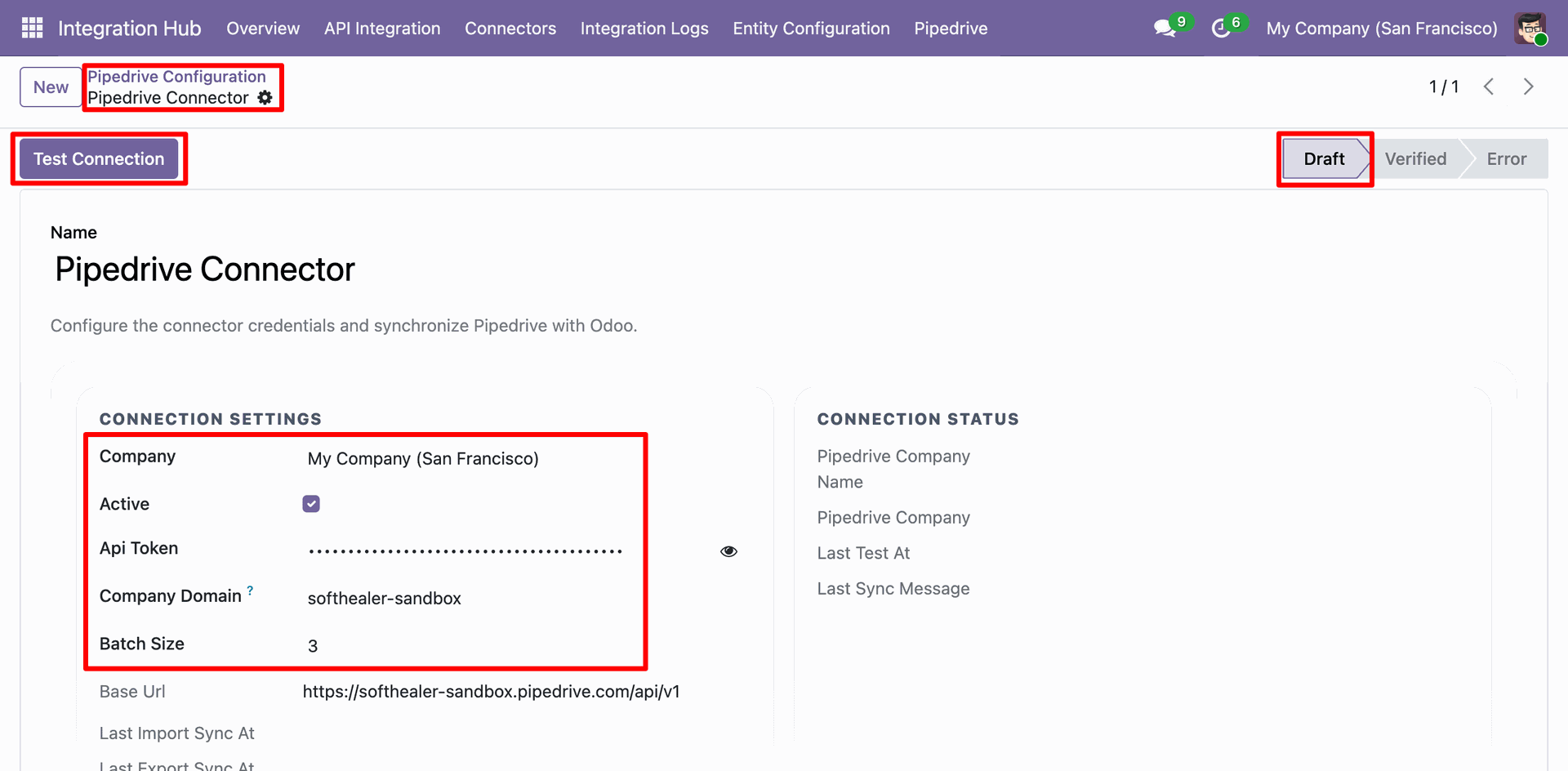Image resolution: width=1568 pixels, height=771 pixels.
Task: Click the Last Test At label
Action: pyautogui.click(x=863, y=553)
